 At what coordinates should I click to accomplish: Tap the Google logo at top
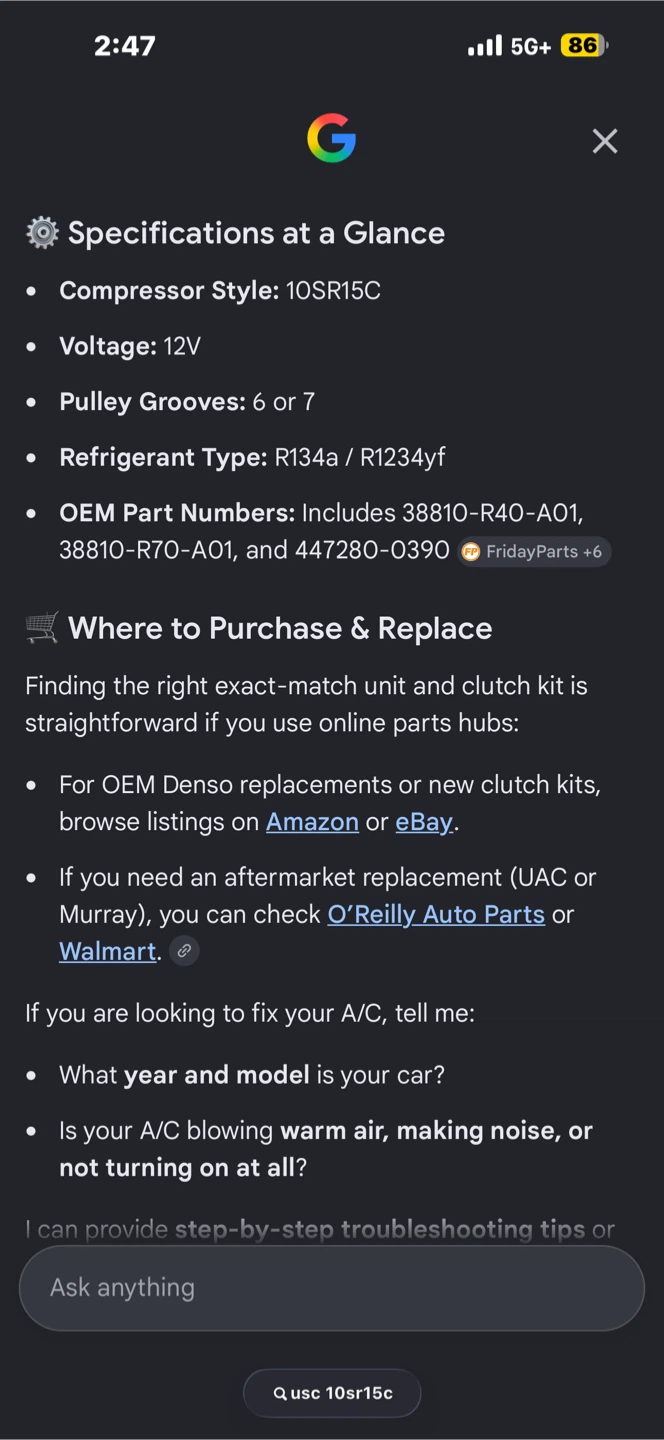click(331, 139)
